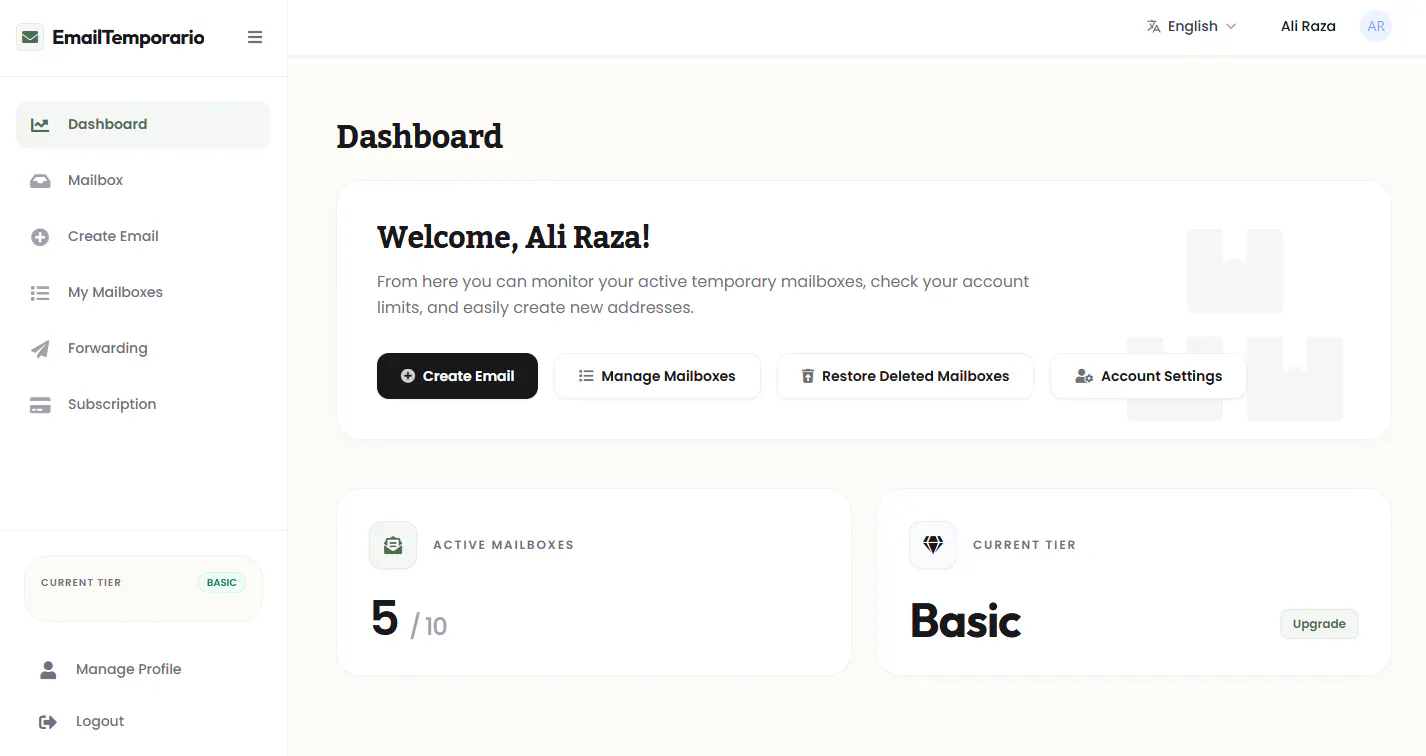Click the EmailTemporario envelope logo icon
The image size is (1426, 756).
tap(30, 38)
